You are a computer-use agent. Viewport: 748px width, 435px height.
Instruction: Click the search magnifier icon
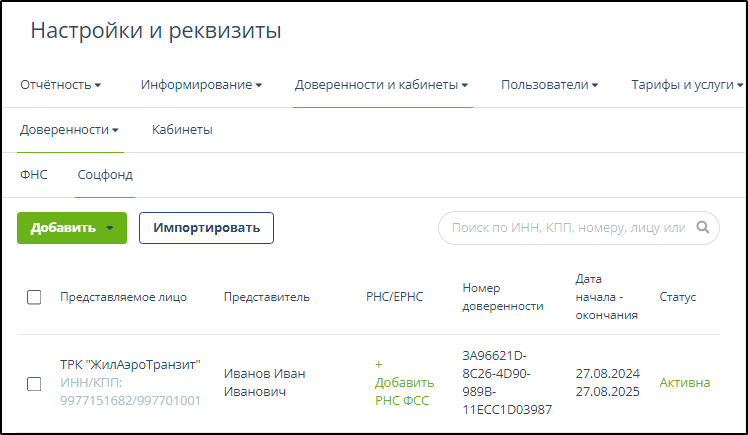click(x=703, y=228)
